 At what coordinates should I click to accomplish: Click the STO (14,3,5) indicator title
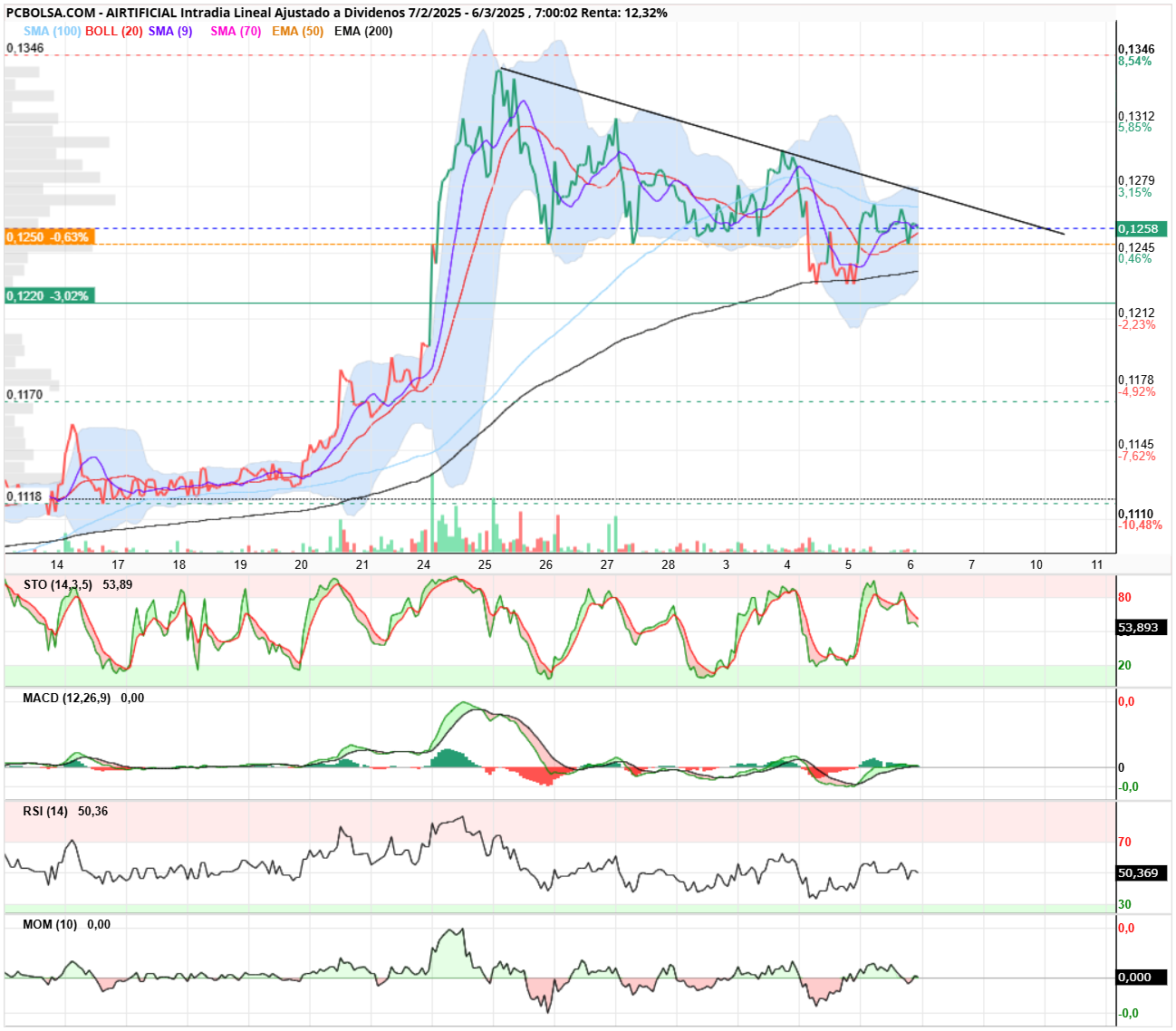pos(58,584)
